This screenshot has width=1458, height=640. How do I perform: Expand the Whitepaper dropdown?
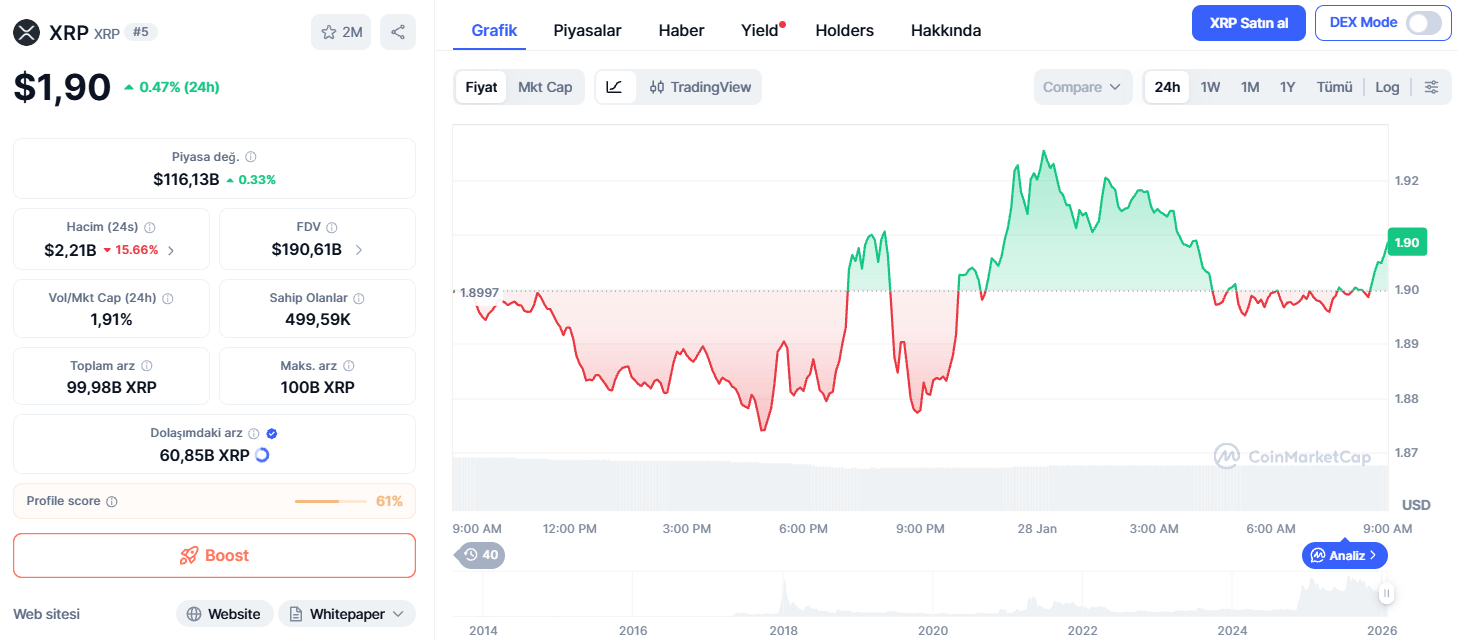pyautogui.click(x=347, y=614)
